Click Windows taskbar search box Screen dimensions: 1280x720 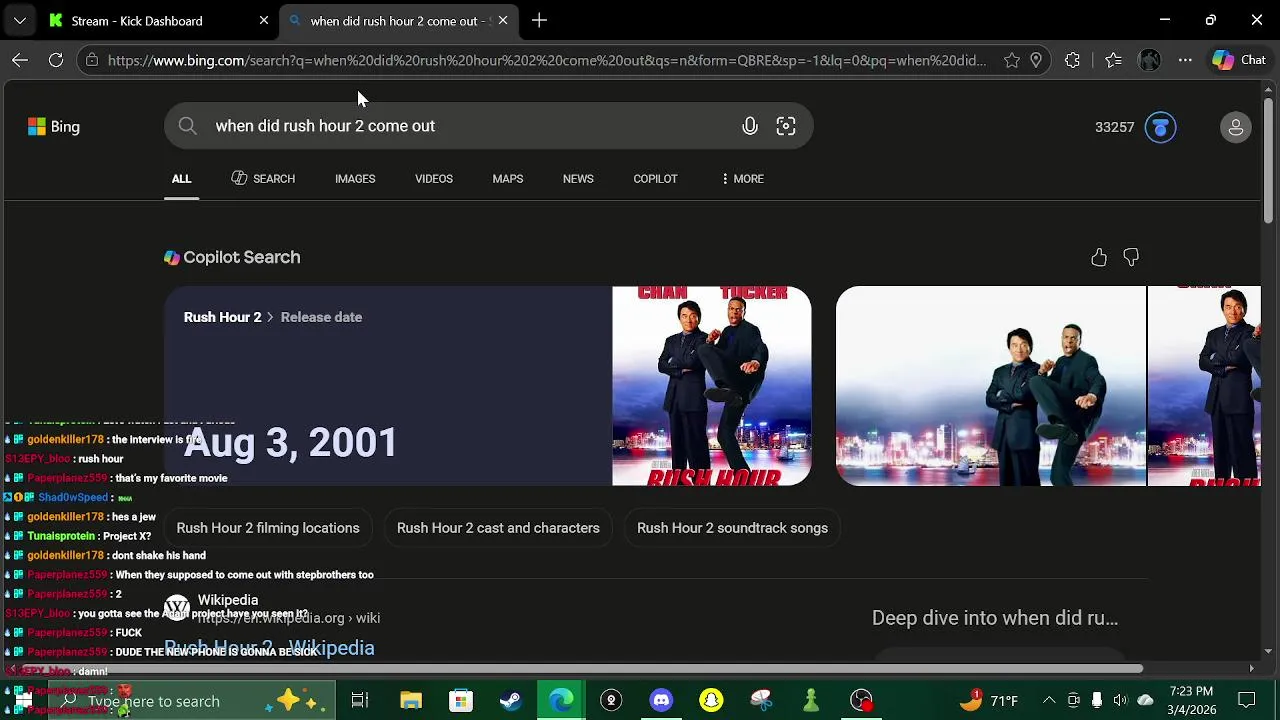(x=190, y=701)
